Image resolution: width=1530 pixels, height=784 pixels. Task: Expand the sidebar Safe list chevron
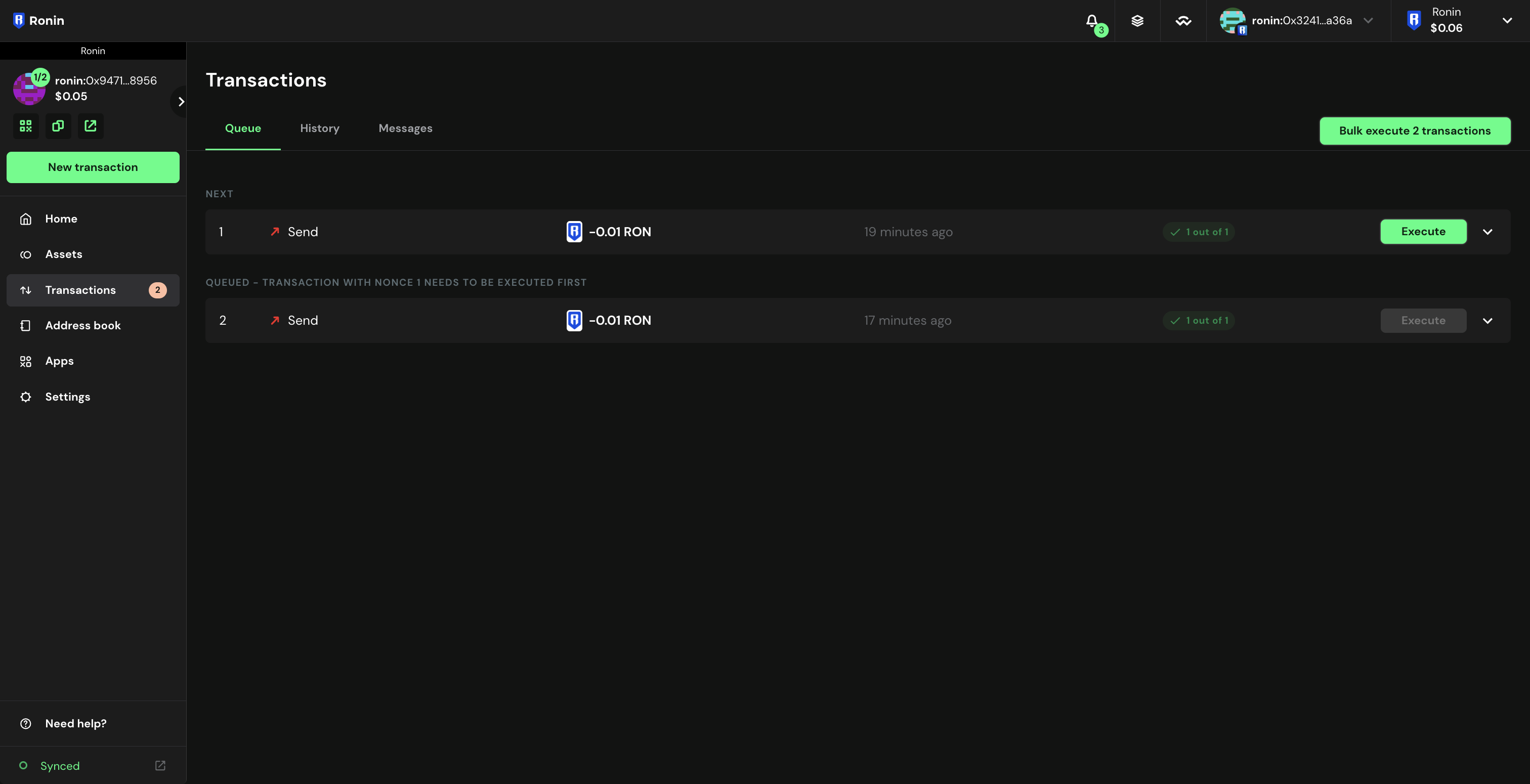pyautogui.click(x=181, y=102)
